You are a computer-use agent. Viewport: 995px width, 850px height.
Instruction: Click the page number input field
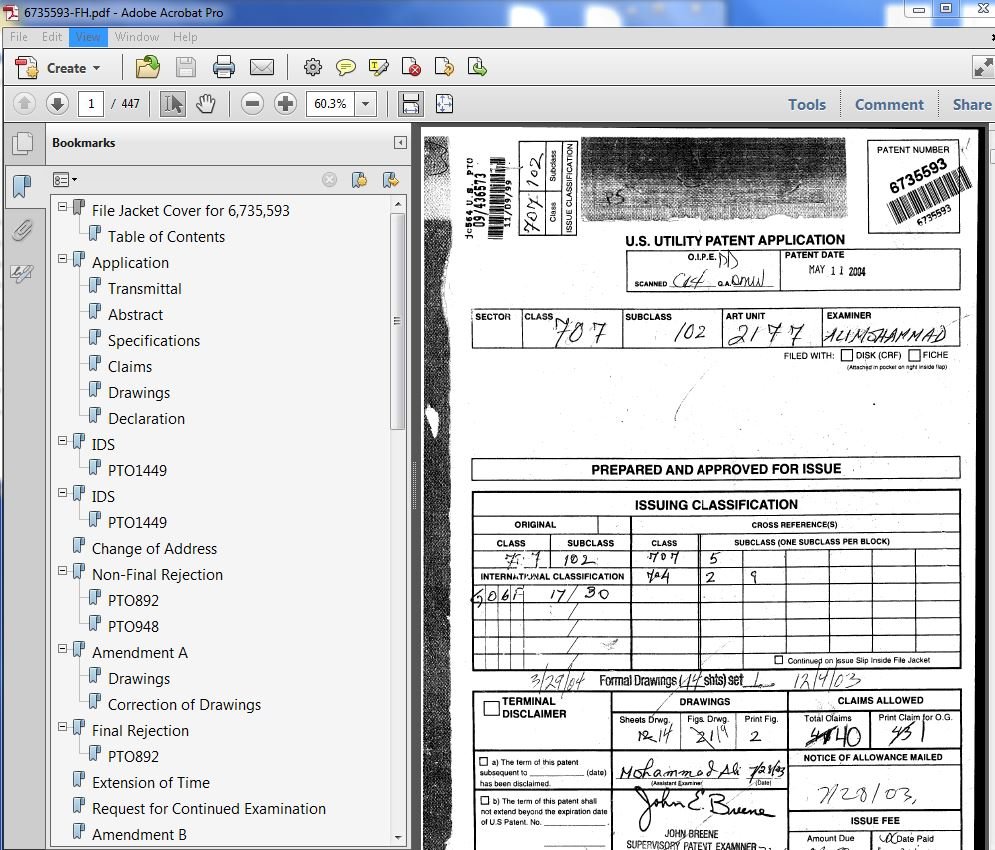click(91, 103)
